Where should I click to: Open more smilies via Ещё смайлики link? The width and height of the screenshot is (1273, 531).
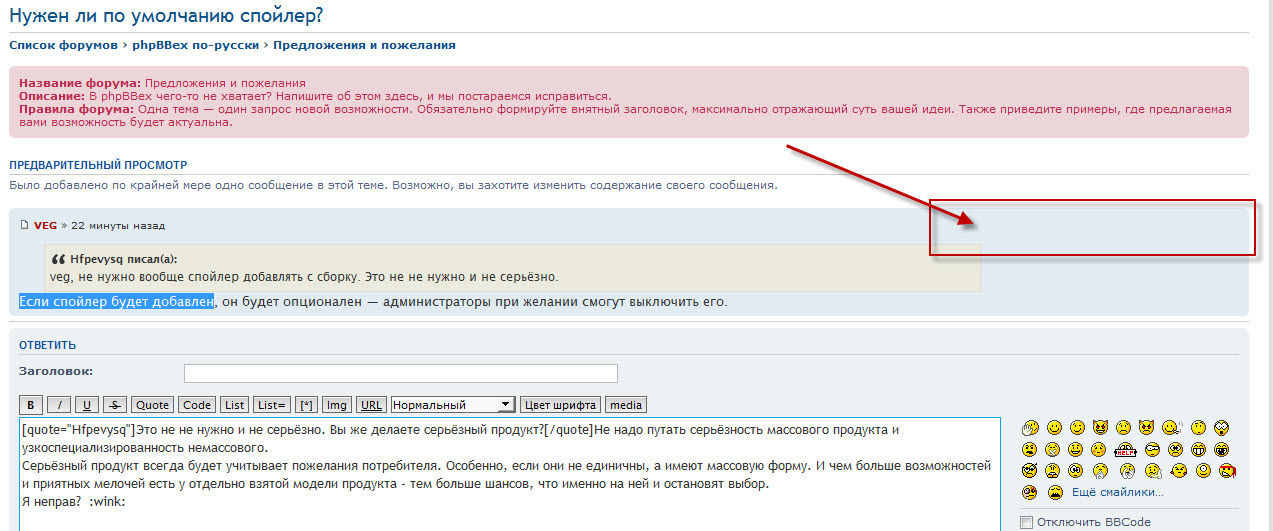(x=1117, y=492)
